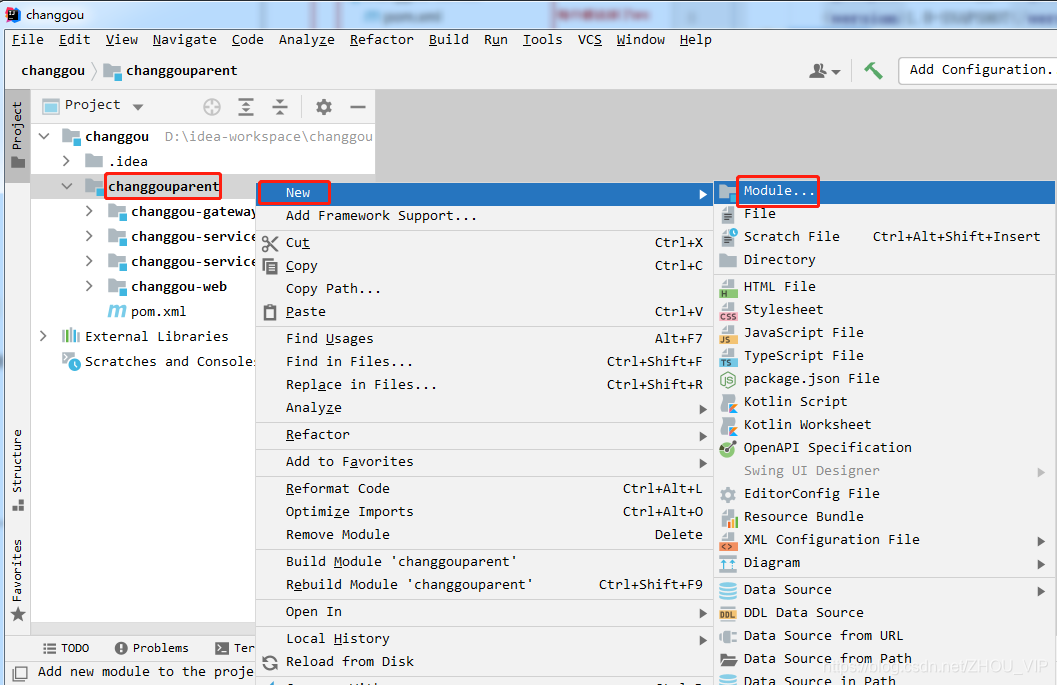Click the Copy icon in context menu
Image resolution: width=1057 pixels, height=685 pixels.
270,266
